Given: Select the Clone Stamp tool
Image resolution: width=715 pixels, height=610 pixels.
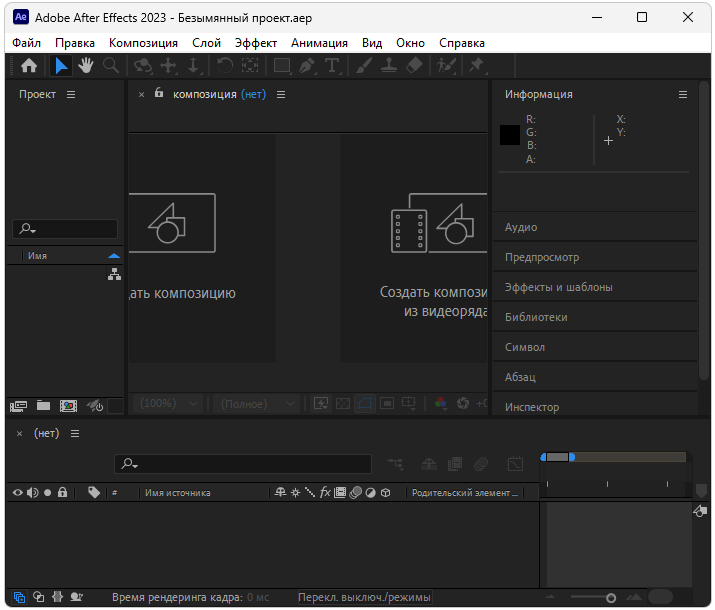Looking at the screenshot, I should 389,66.
